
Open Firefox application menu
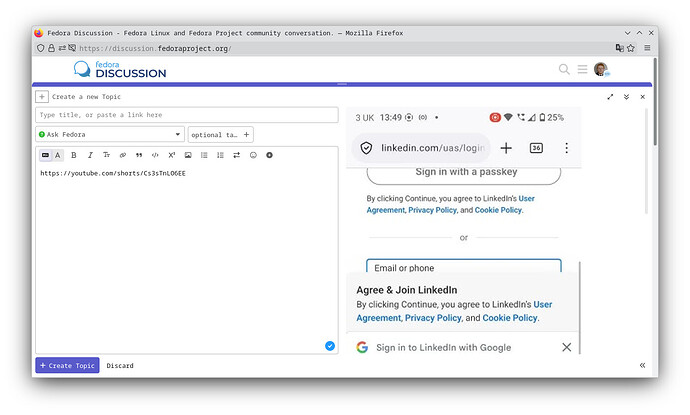tap(647, 48)
